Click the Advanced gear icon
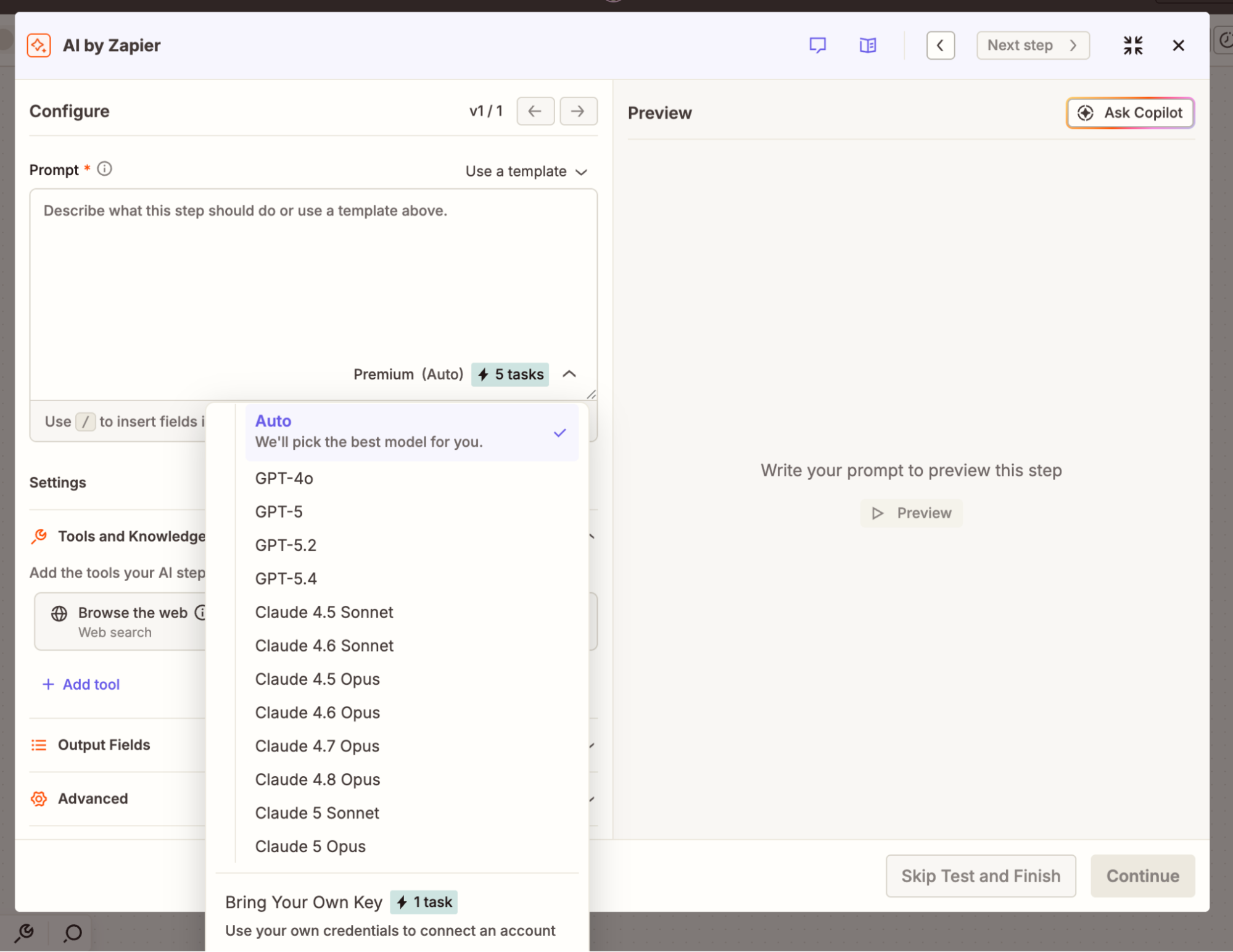1233x952 pixels. pos(39,799)
